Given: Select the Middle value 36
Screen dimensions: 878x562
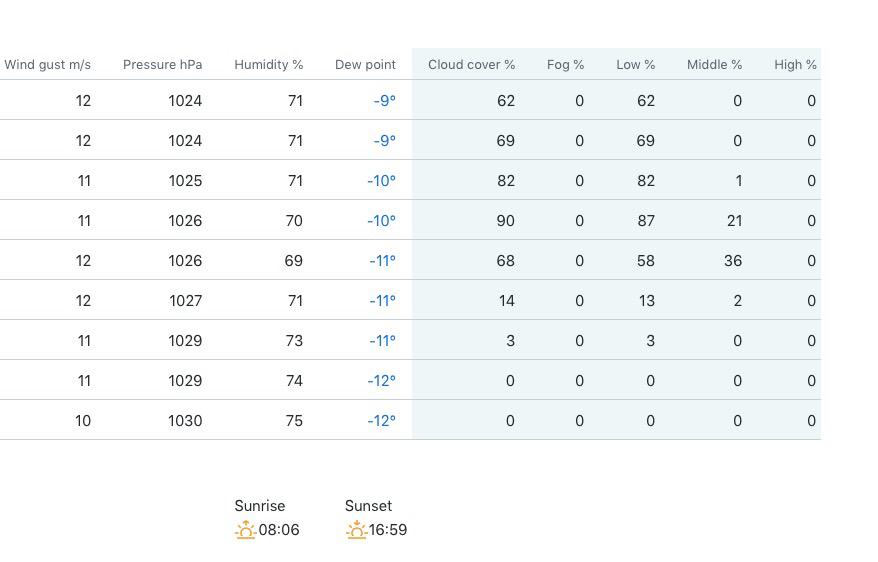Looking at the screenshot, I should [733, 261].
